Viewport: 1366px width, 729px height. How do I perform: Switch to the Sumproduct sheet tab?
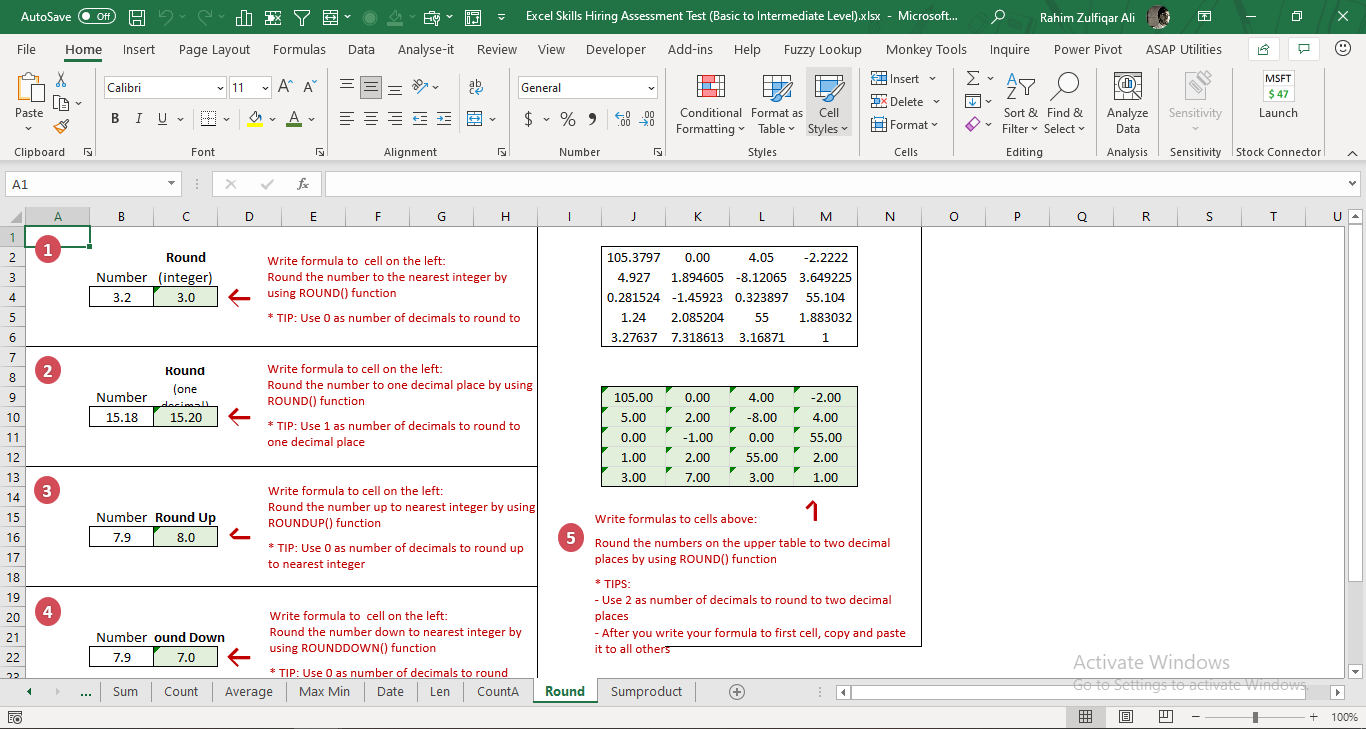click(646, 691)
